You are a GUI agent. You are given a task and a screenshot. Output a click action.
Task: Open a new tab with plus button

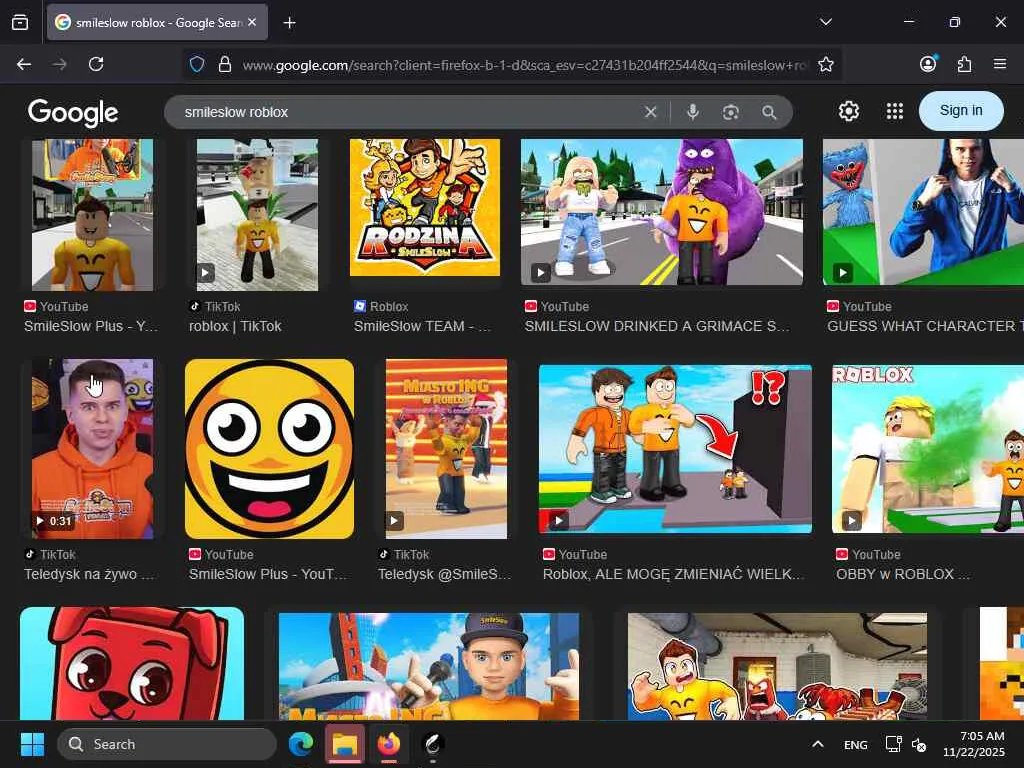pos(289,23)
